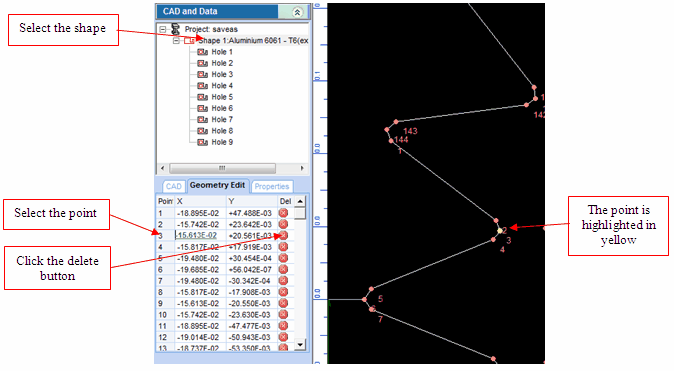Select Shape 1:Aluminium 6061 tree item

click(x=254, y=41)
